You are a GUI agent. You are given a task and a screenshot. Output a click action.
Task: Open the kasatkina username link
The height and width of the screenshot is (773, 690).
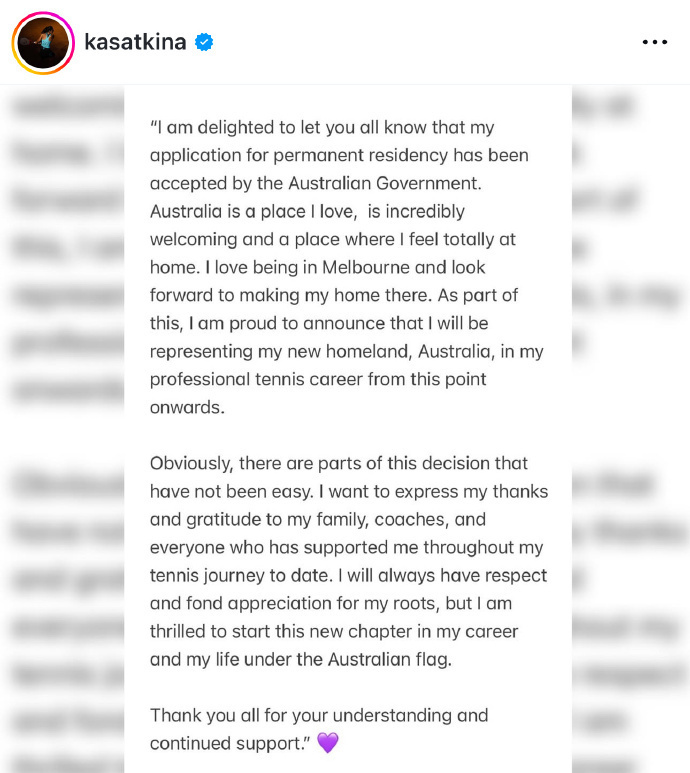[x=135, y=42]
